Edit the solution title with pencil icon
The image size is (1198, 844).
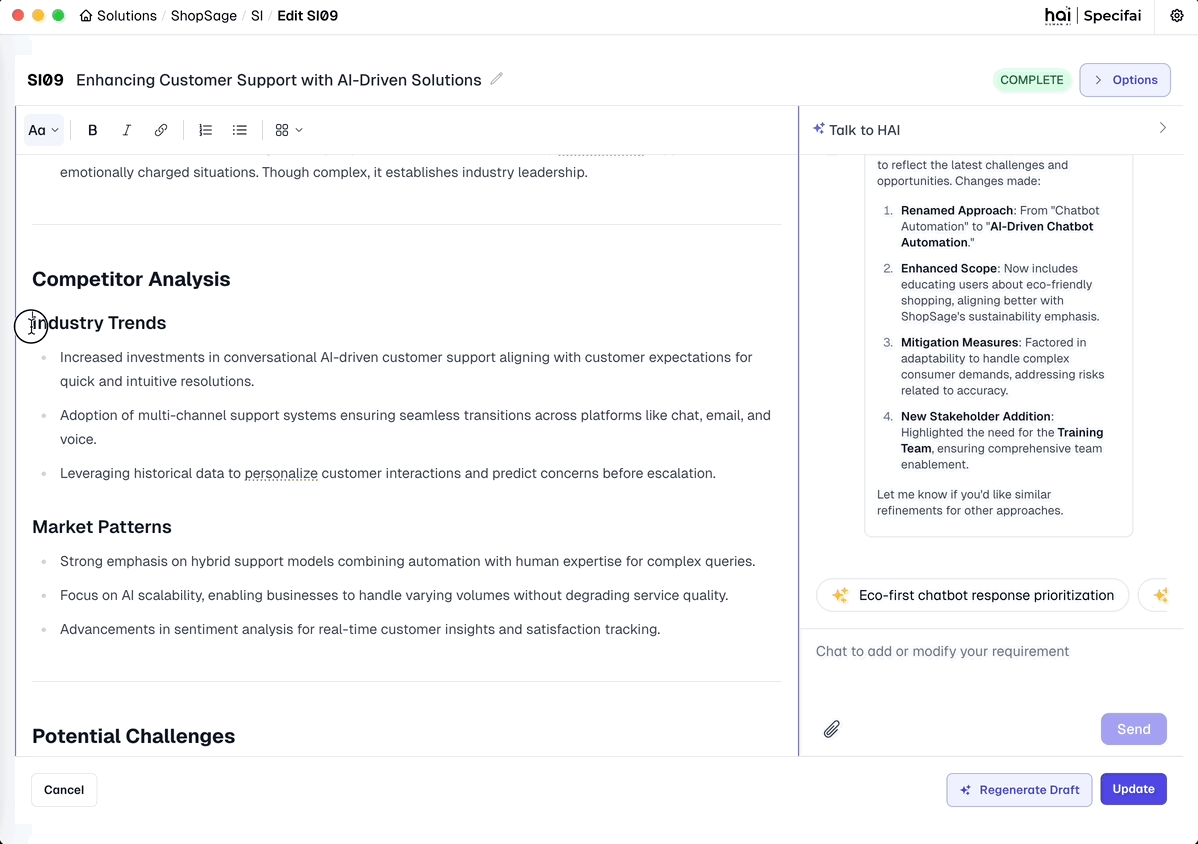[x=497, y=79]
